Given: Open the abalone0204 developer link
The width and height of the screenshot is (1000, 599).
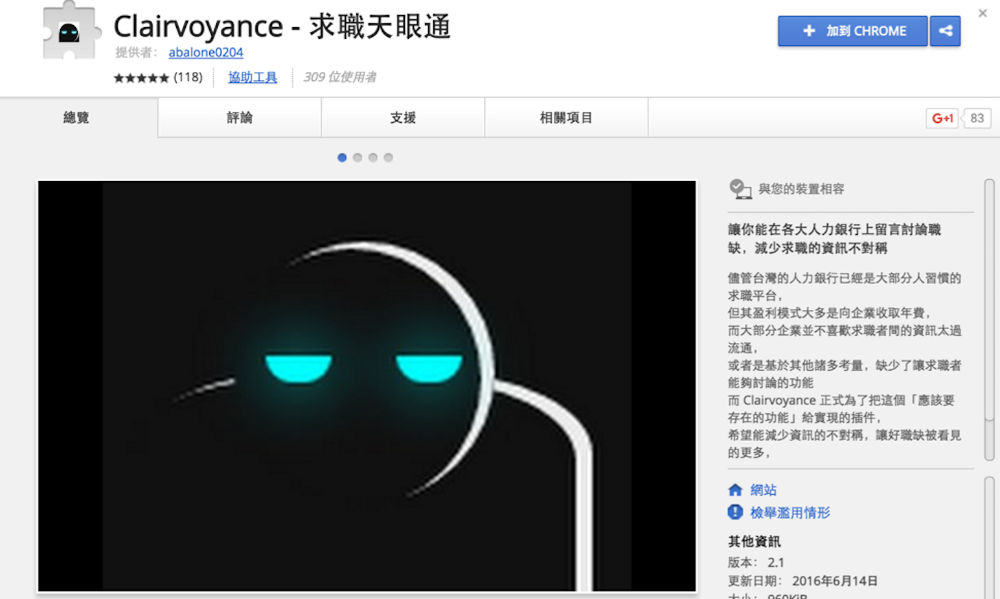Looking at the screenshot, I should 205,53.
